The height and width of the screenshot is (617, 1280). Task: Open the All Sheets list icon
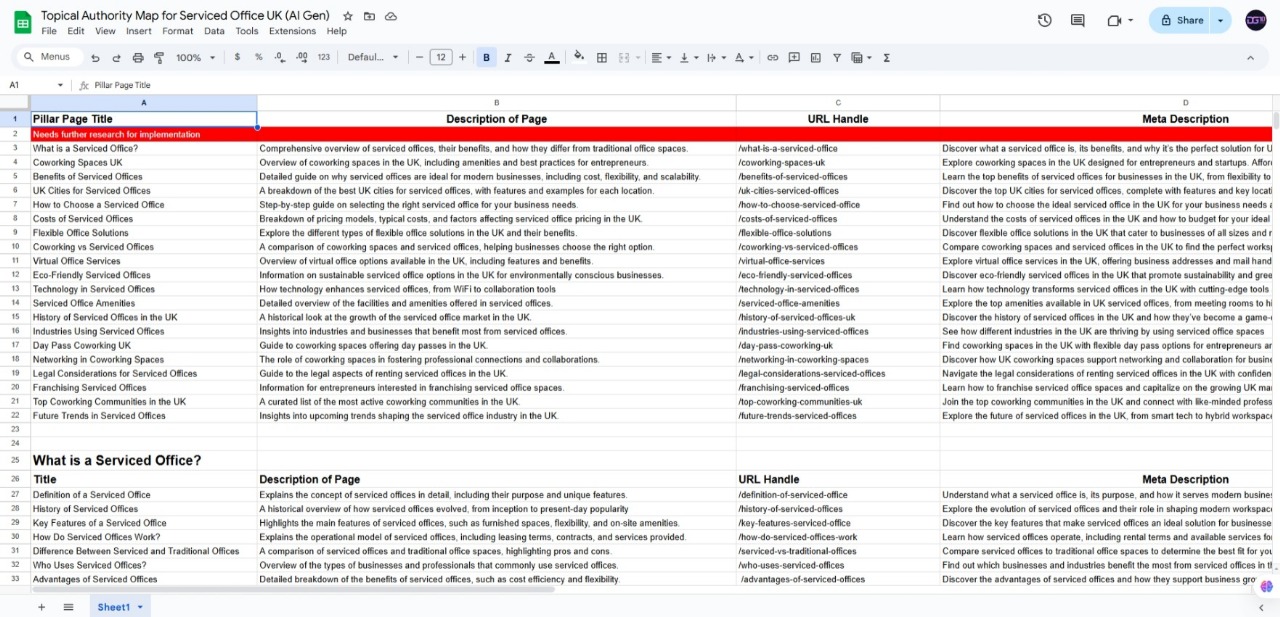[x=68, y=607]
